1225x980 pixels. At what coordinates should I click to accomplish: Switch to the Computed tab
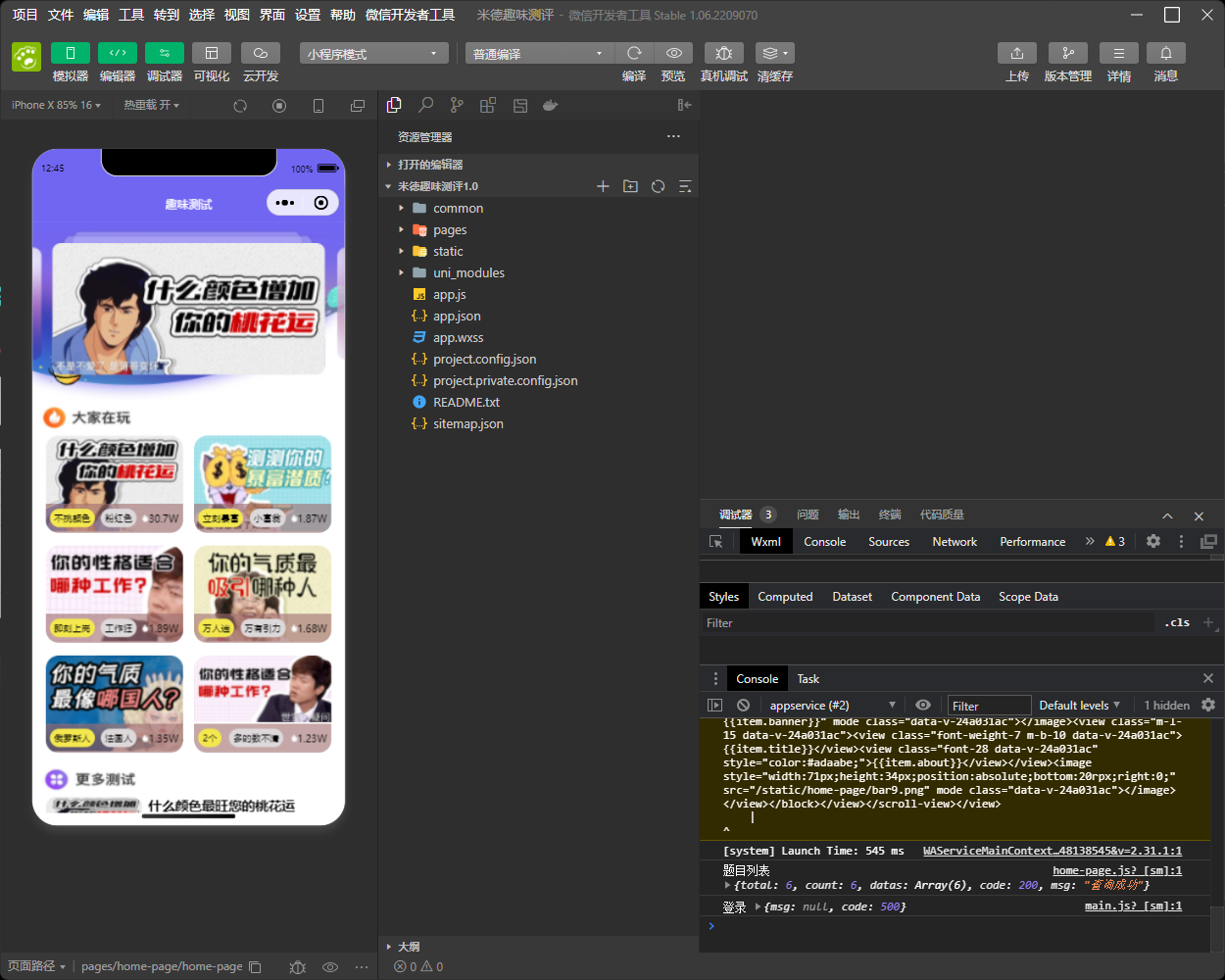785,596
